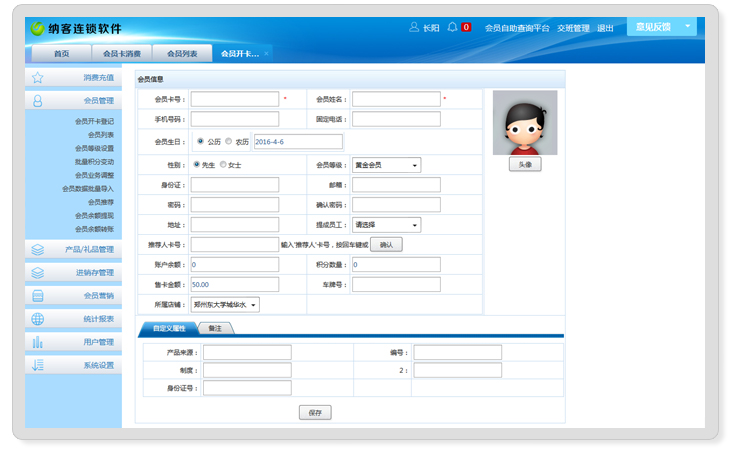730x450 pixels.
Task: Go to the 会员列表 tab
Action: point(182,53)
